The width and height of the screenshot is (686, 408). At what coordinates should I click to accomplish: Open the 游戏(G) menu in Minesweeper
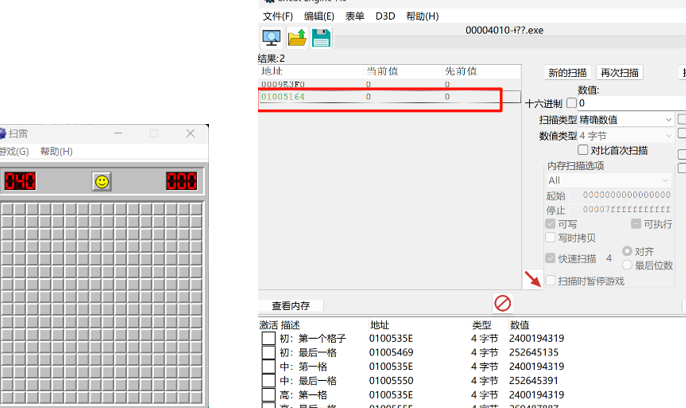point(14,151)
